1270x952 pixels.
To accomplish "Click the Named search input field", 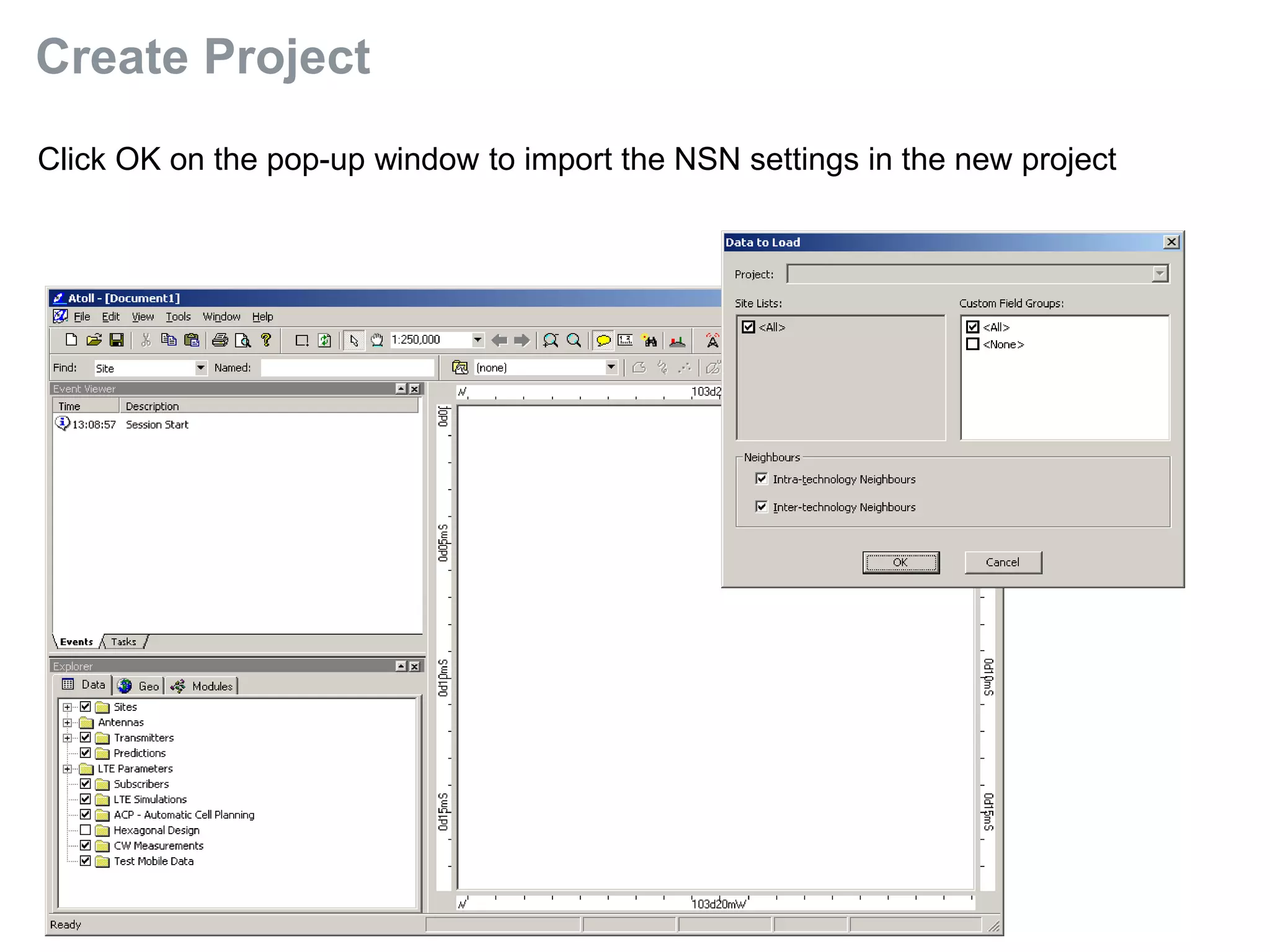I will point(347,368).
